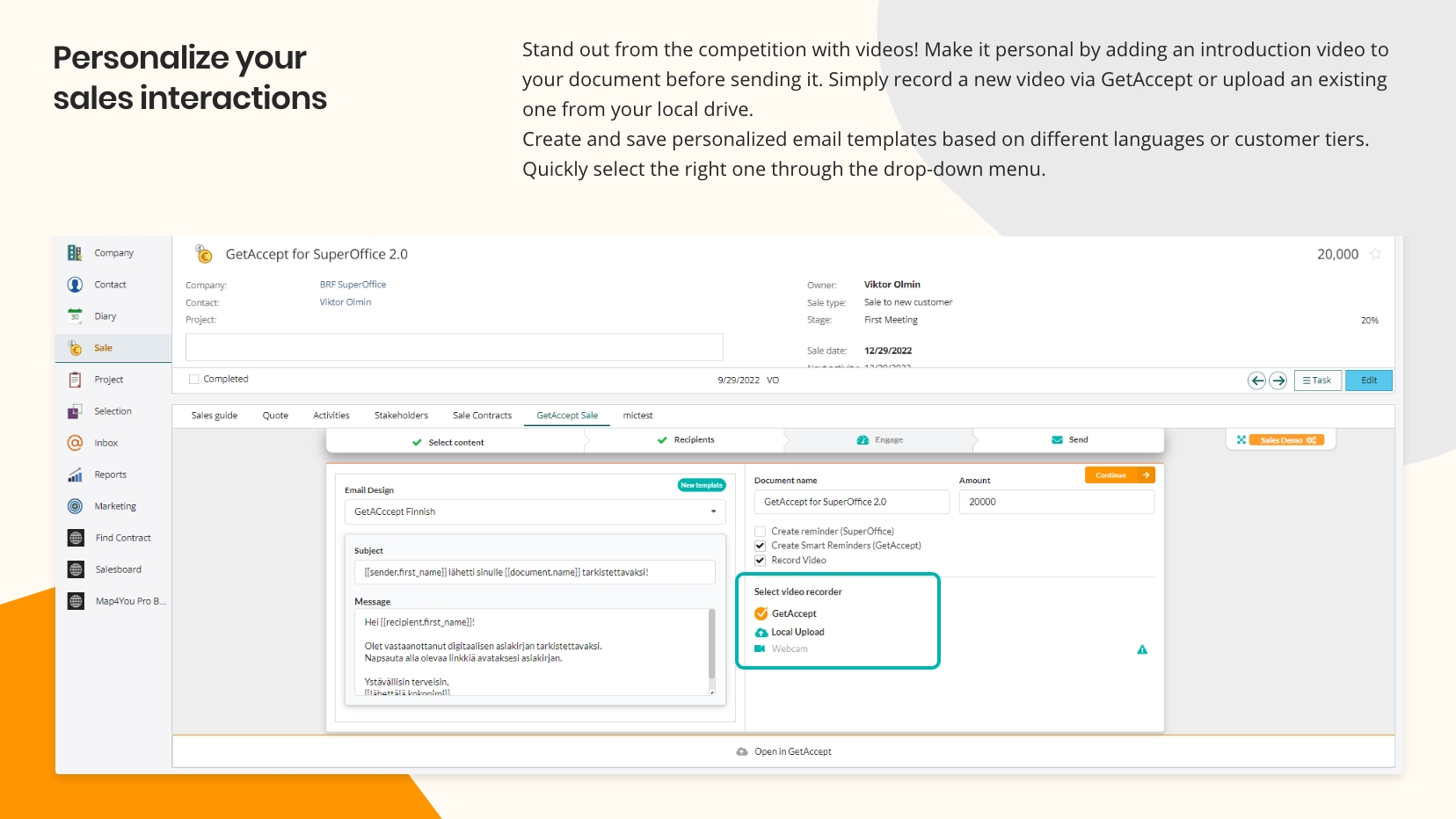Click the Send step envelope icon
Viewport: 1456px width, 819px height.
point(1057,440)
